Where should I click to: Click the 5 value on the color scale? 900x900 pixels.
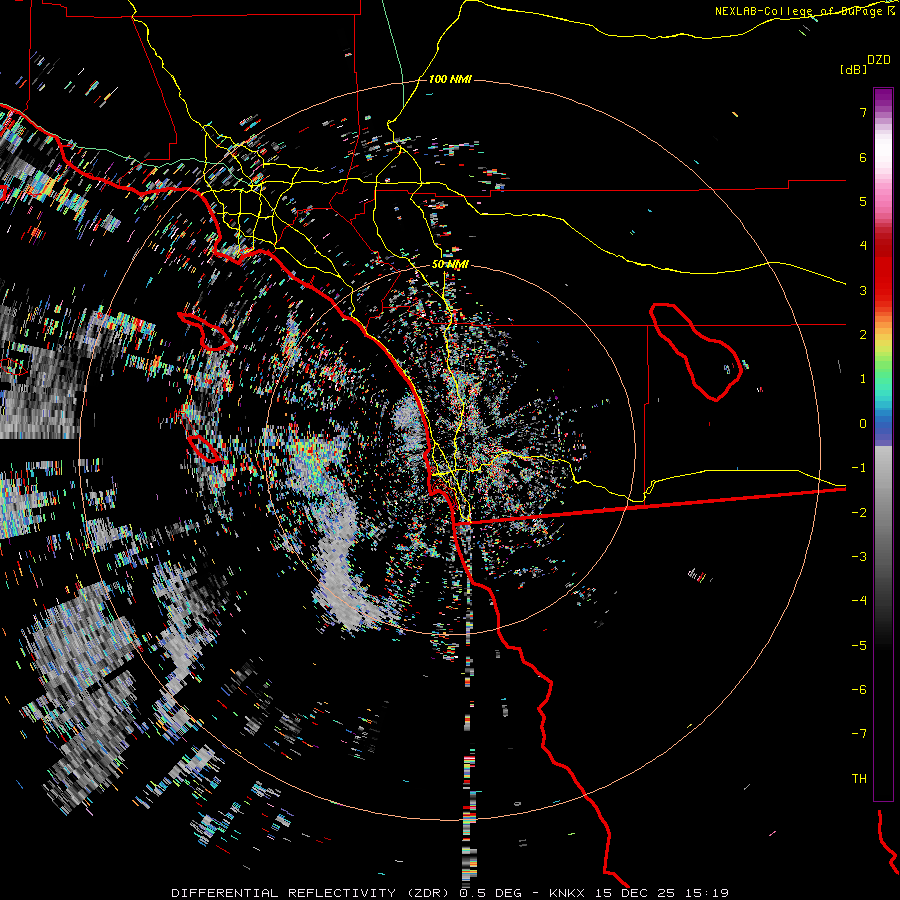863,201
